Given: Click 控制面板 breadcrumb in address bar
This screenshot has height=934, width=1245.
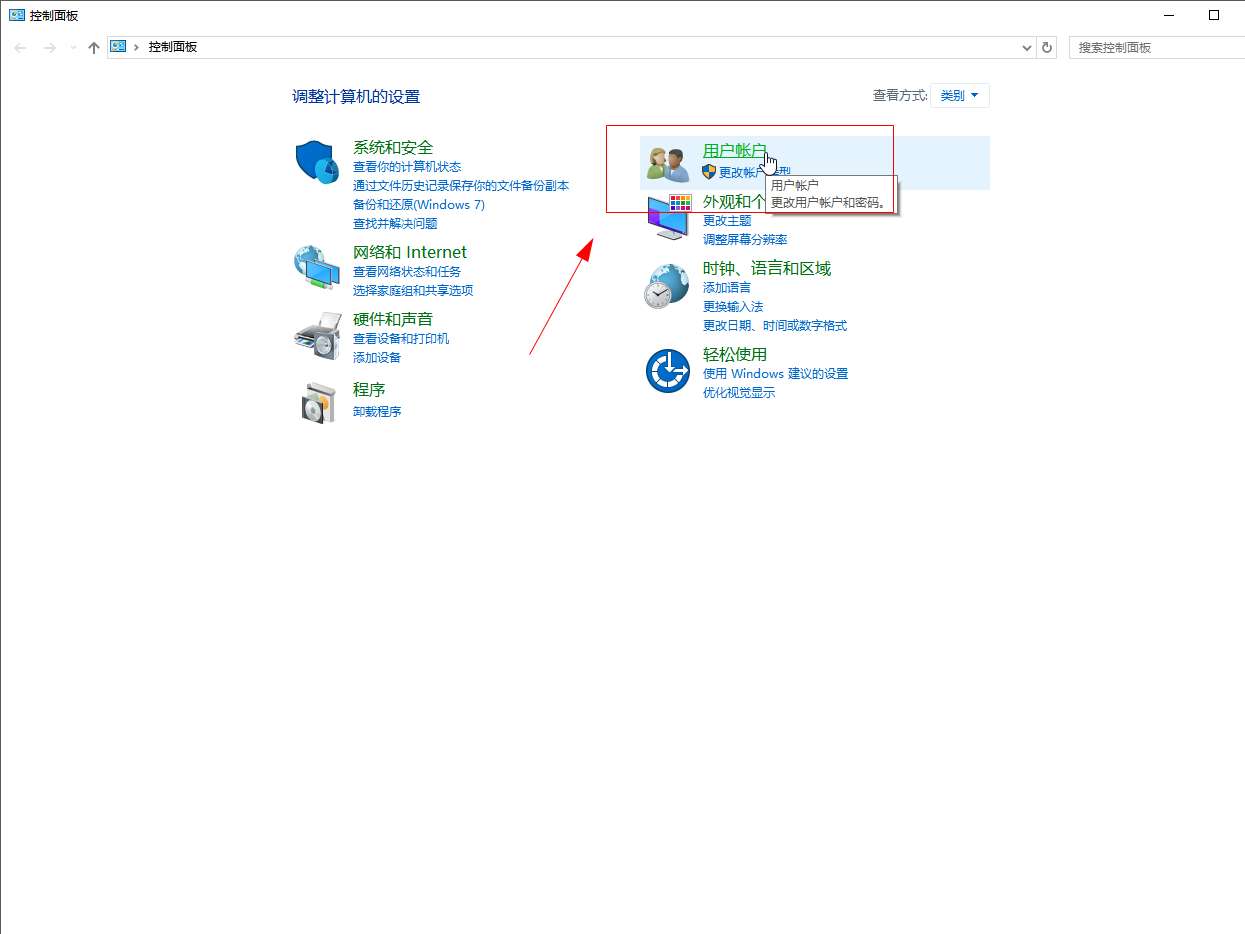Looking at the screenshot, I should pos(173,47).
